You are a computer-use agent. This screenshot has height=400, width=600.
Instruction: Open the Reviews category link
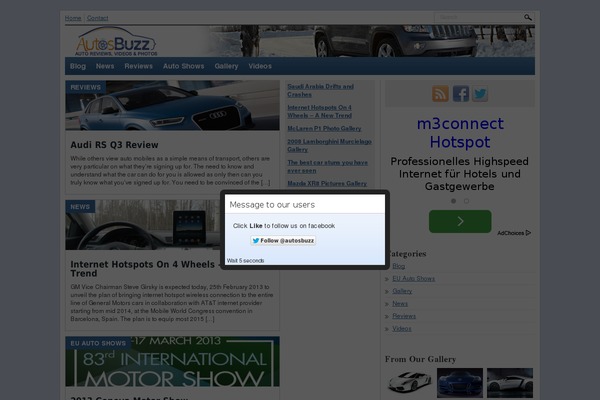tap(404, 316)
